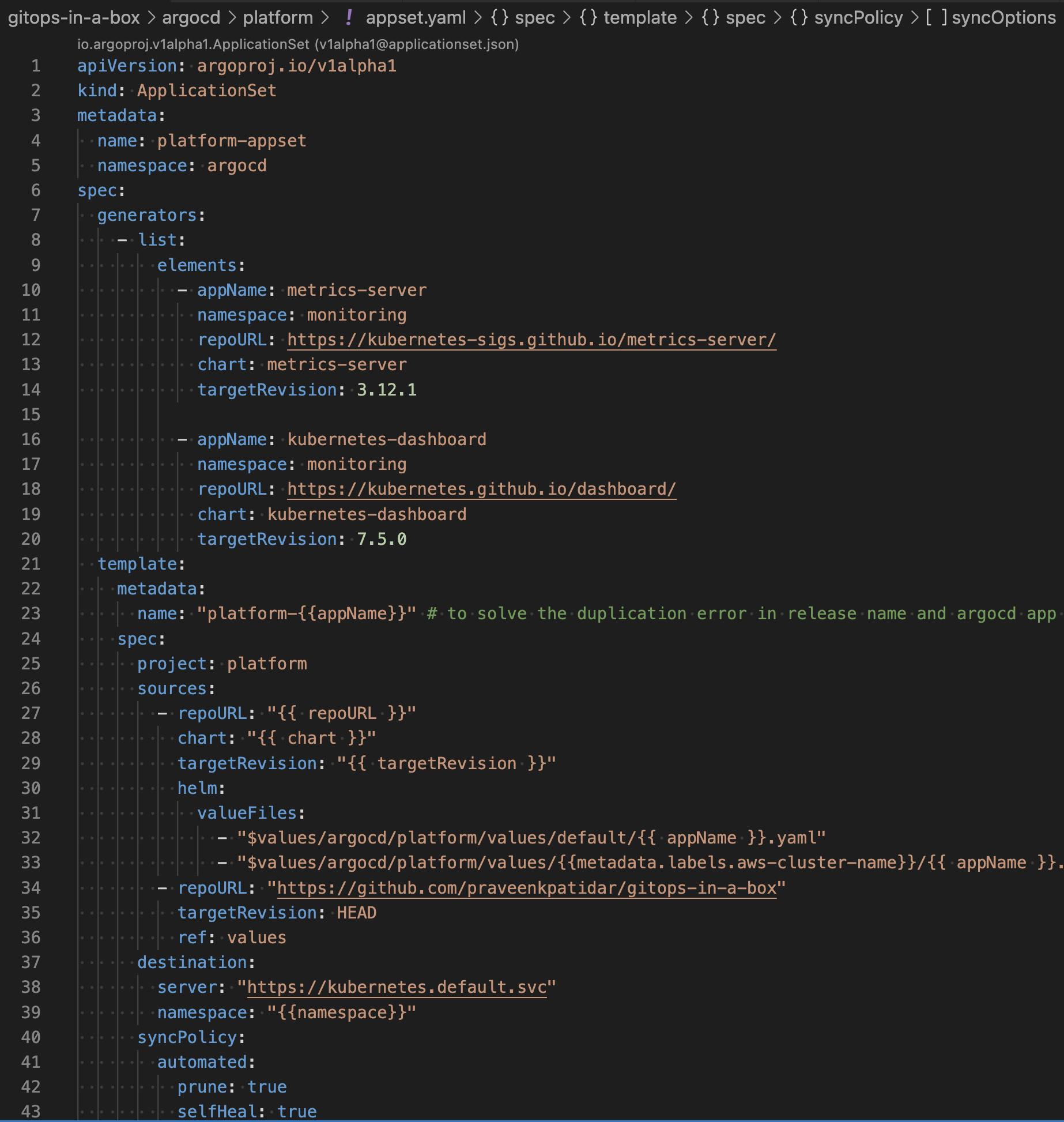1064x1122 pixels.
Task: Click the prune true value
Action: tap(267, 1087)
